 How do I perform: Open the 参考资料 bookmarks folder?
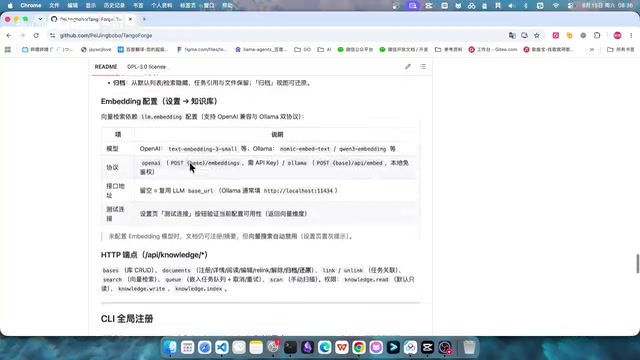(448, 49)
